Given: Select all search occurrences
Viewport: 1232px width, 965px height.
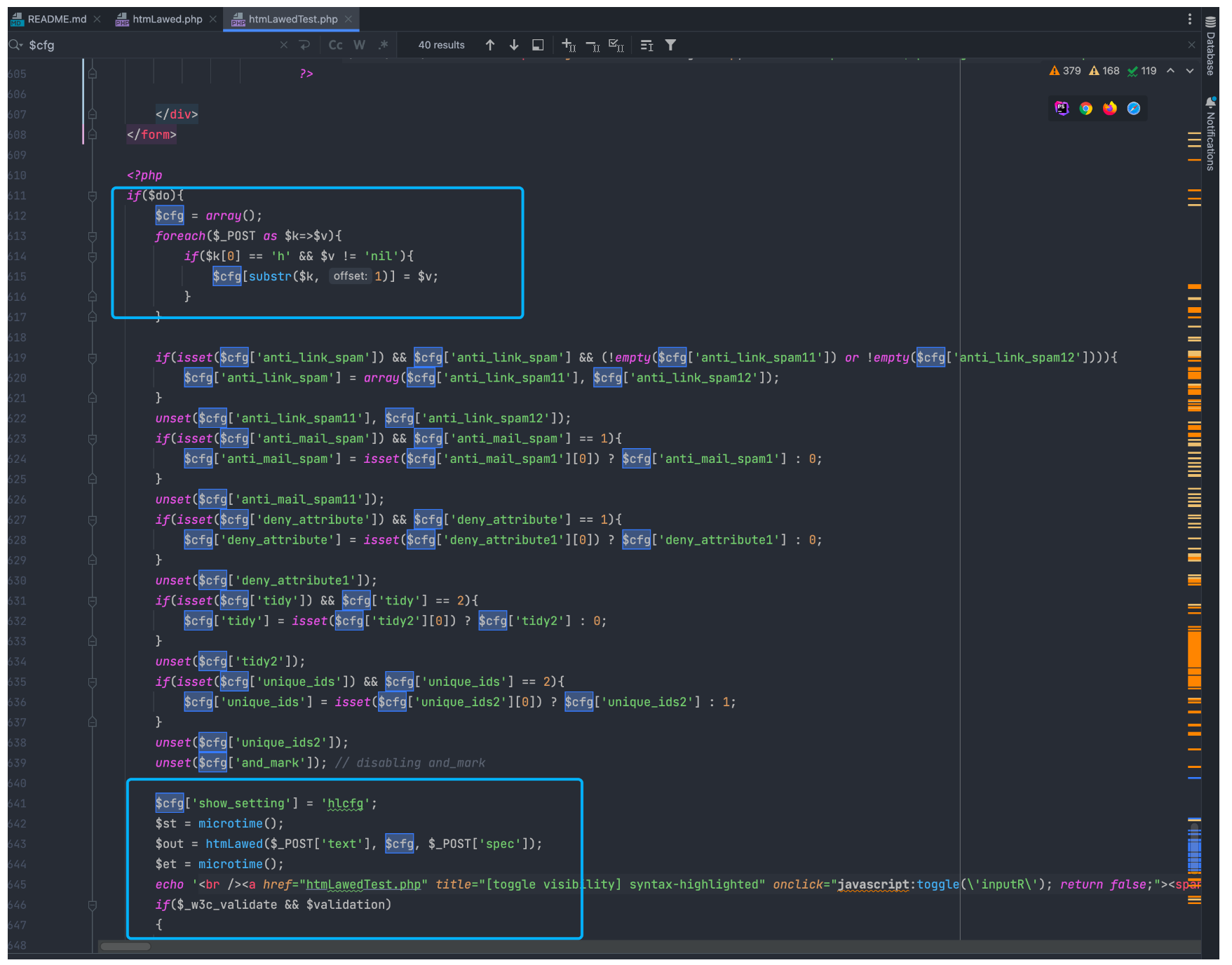Looking at the screenshot, I should tap(616, 45).
